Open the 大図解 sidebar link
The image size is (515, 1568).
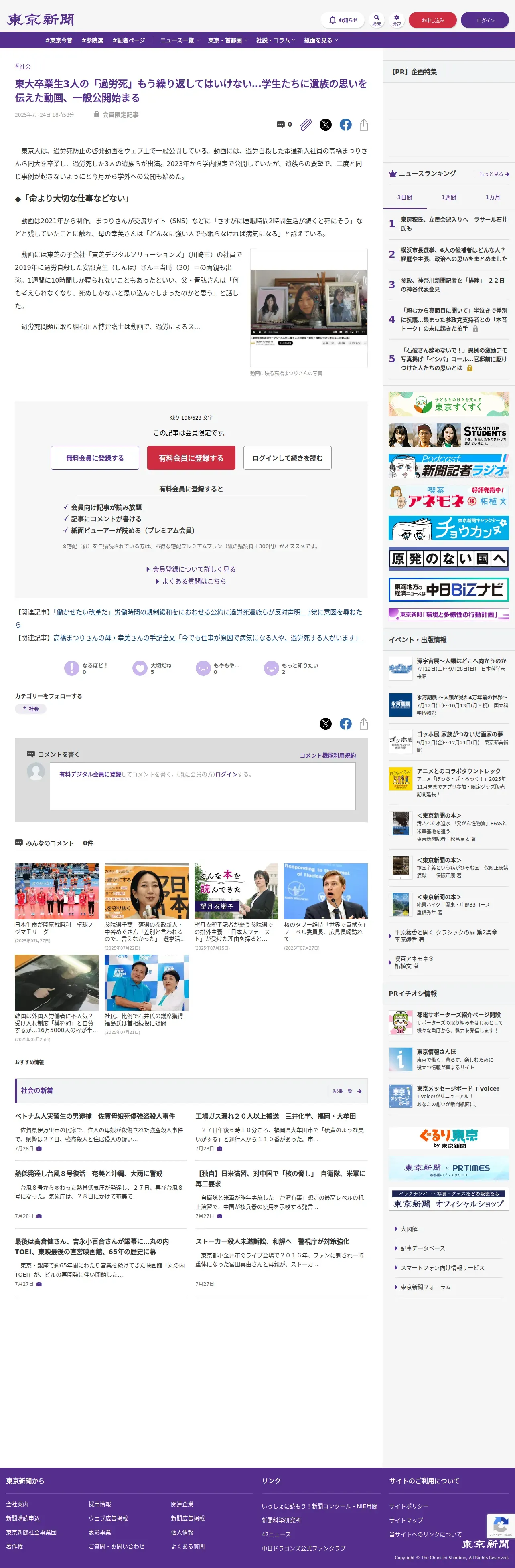pos(408,1229)
